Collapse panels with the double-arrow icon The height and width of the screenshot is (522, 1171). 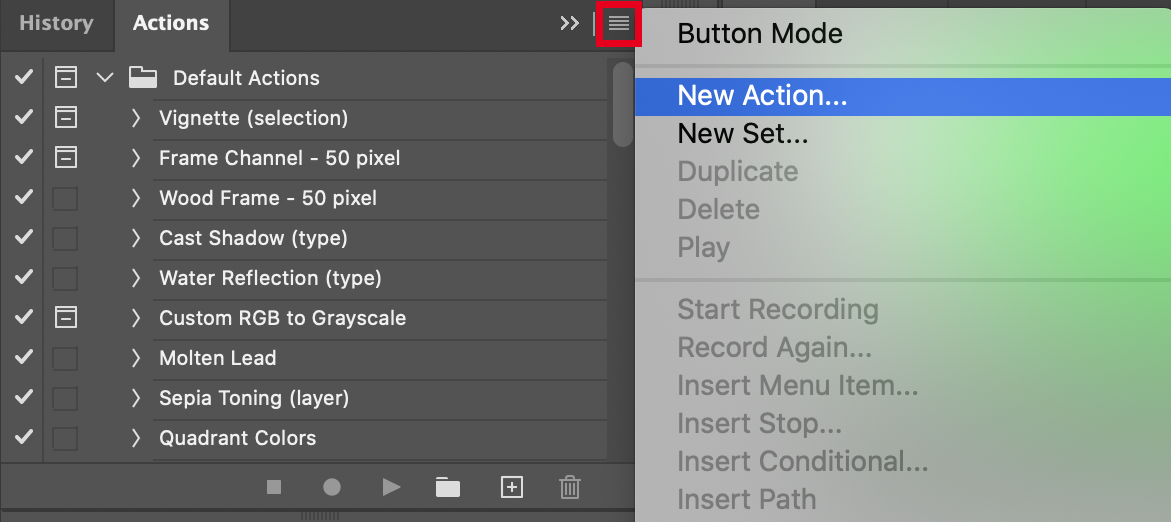click(569, 23)
